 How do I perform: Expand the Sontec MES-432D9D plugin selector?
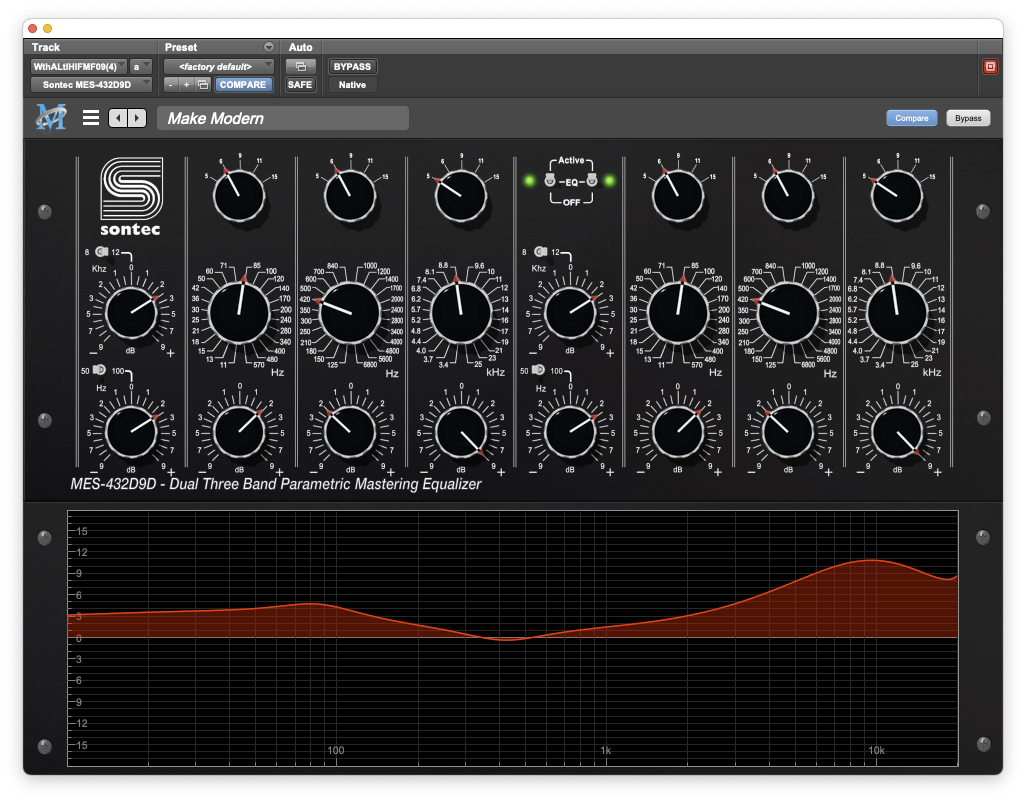(91, 85)
